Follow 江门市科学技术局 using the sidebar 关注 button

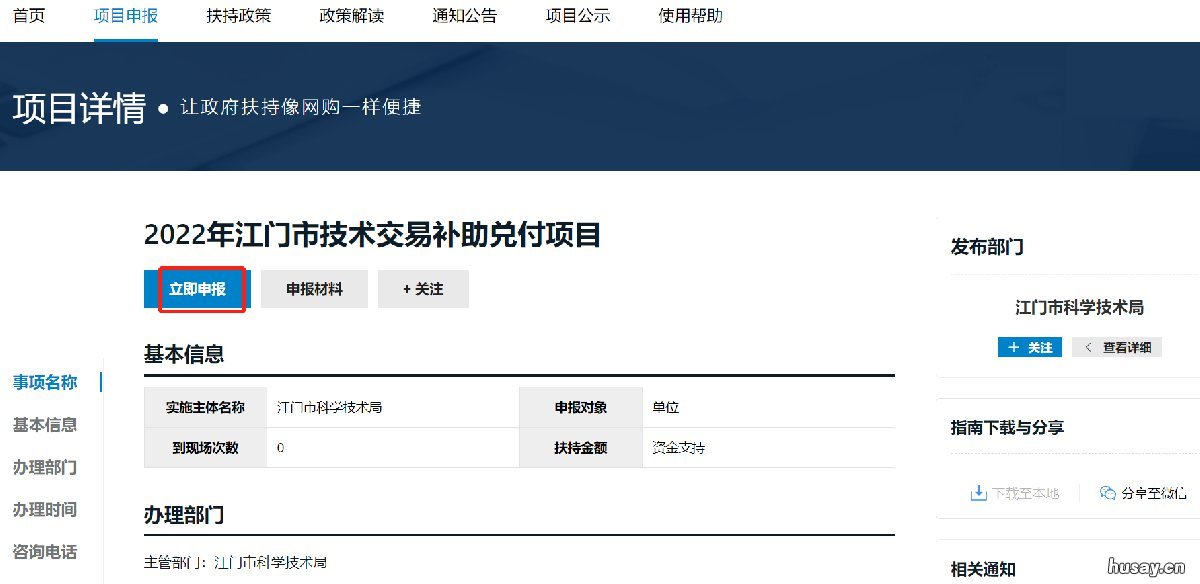[1030, 347]
